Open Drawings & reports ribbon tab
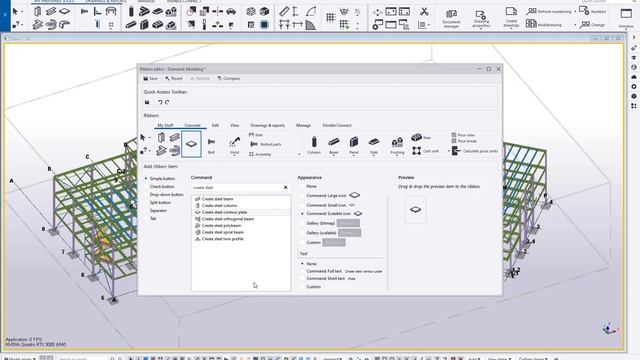This screenshot has height=360, width=640. (x=268, y=125)
